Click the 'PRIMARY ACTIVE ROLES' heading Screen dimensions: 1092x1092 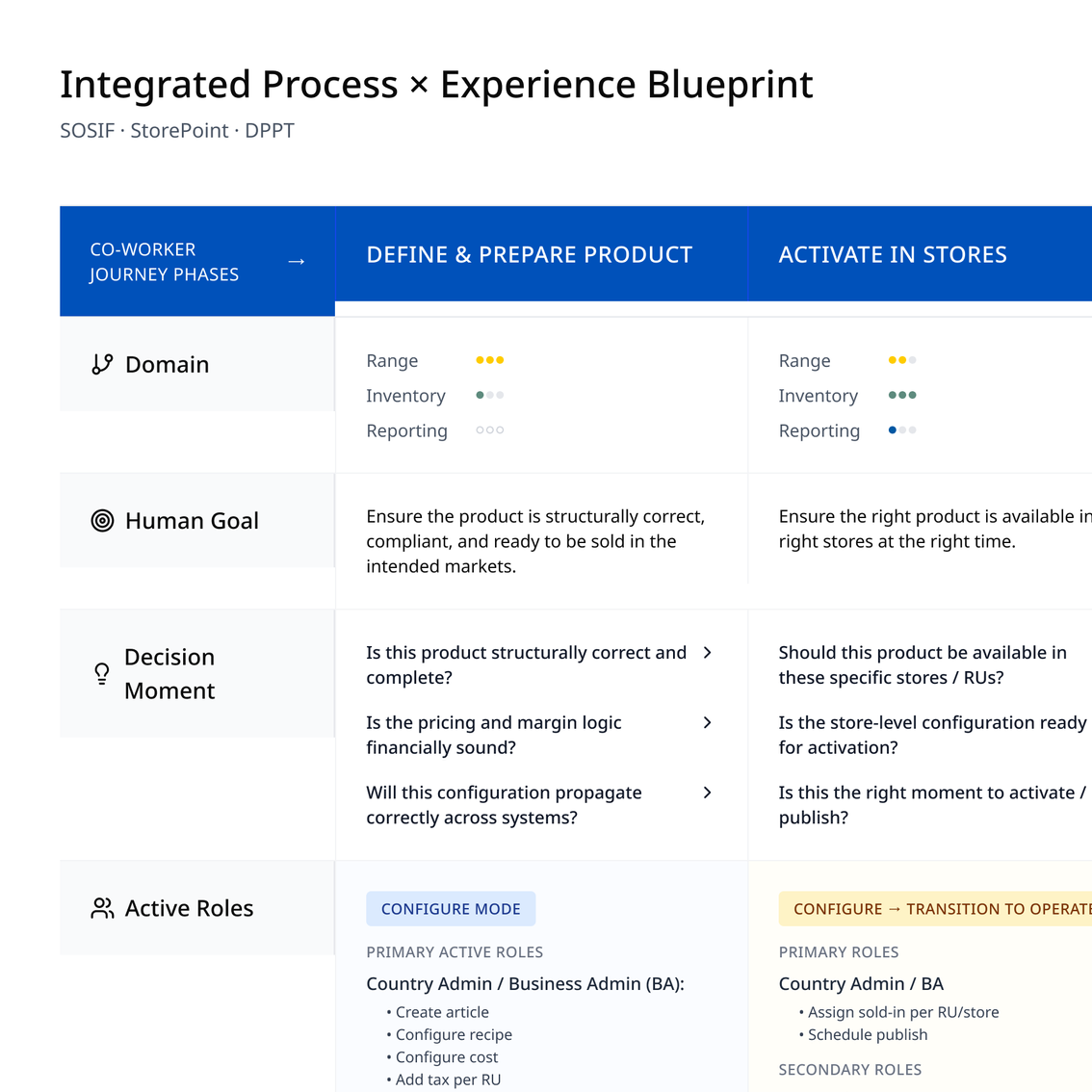455,952
